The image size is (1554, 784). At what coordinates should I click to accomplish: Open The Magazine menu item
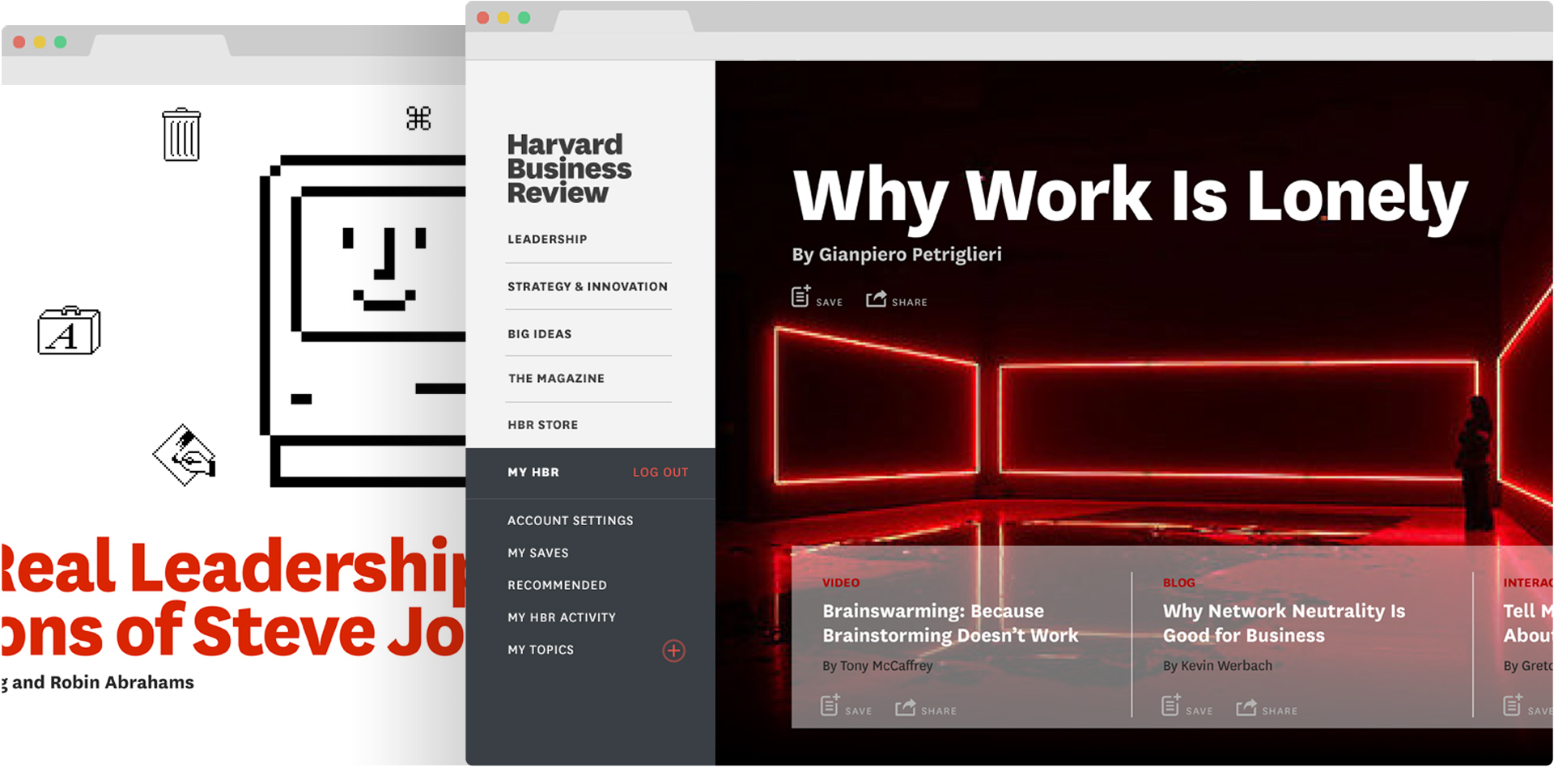tap(556, 379)
